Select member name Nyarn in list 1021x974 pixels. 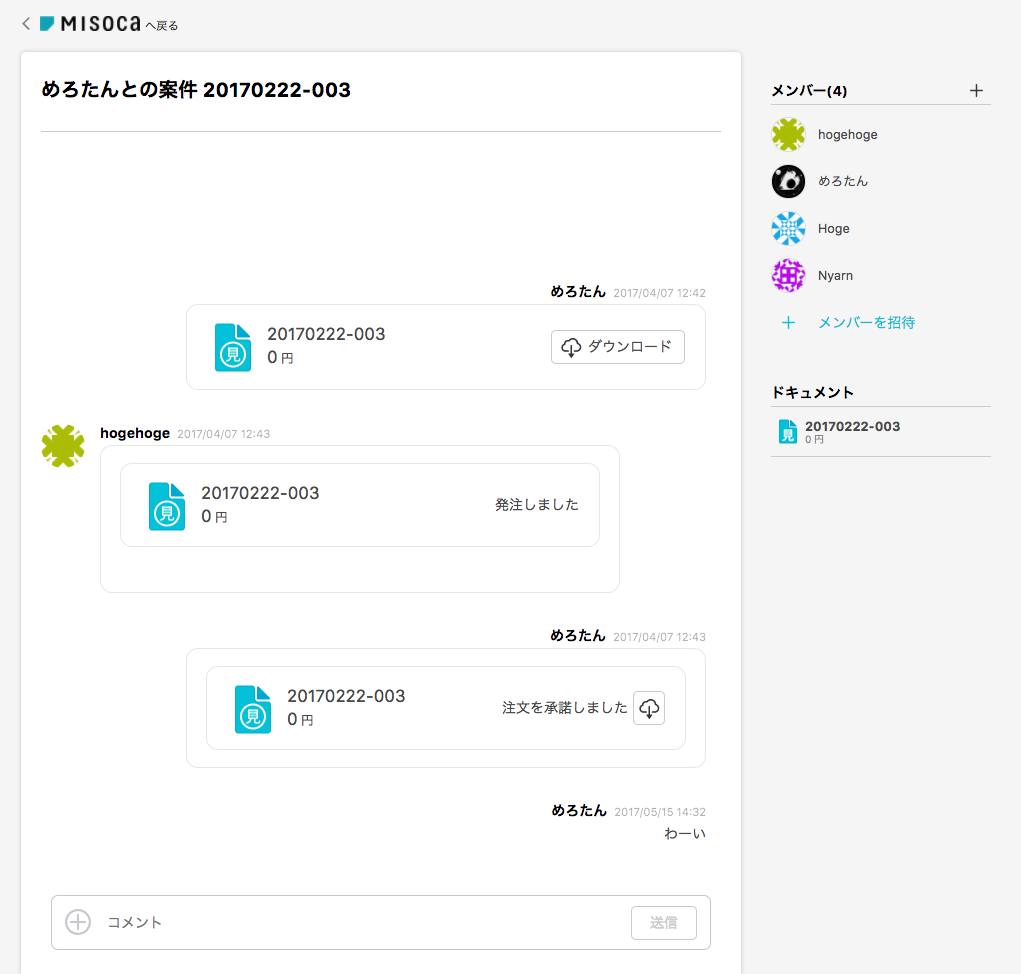pos(835,275)
